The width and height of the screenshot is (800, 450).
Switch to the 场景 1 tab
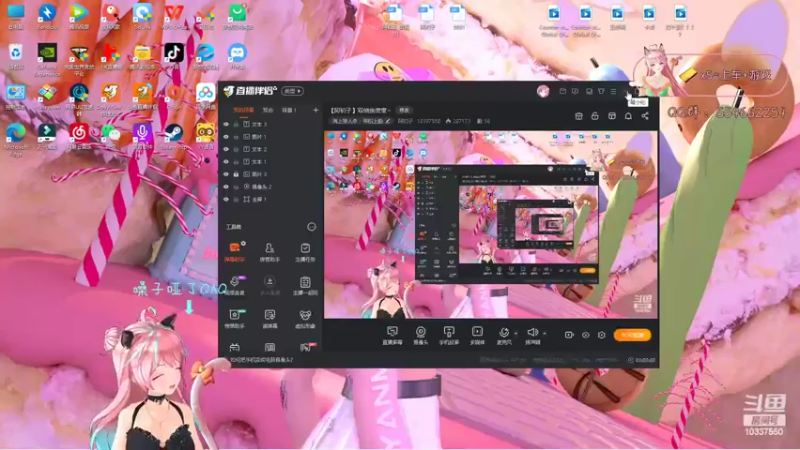(289, 110)
